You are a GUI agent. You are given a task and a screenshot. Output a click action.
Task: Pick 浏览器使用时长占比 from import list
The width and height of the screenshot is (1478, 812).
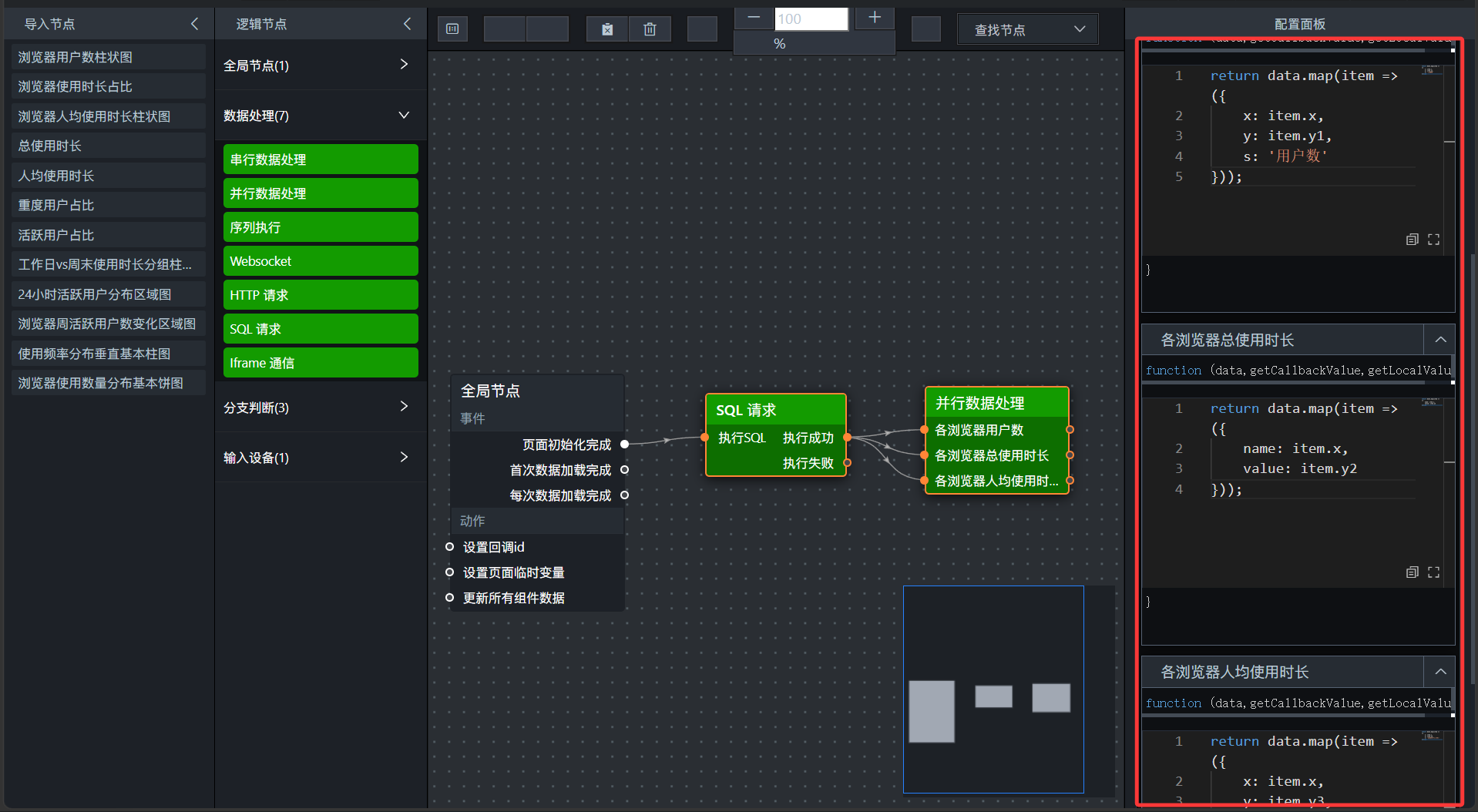(109, 86)
